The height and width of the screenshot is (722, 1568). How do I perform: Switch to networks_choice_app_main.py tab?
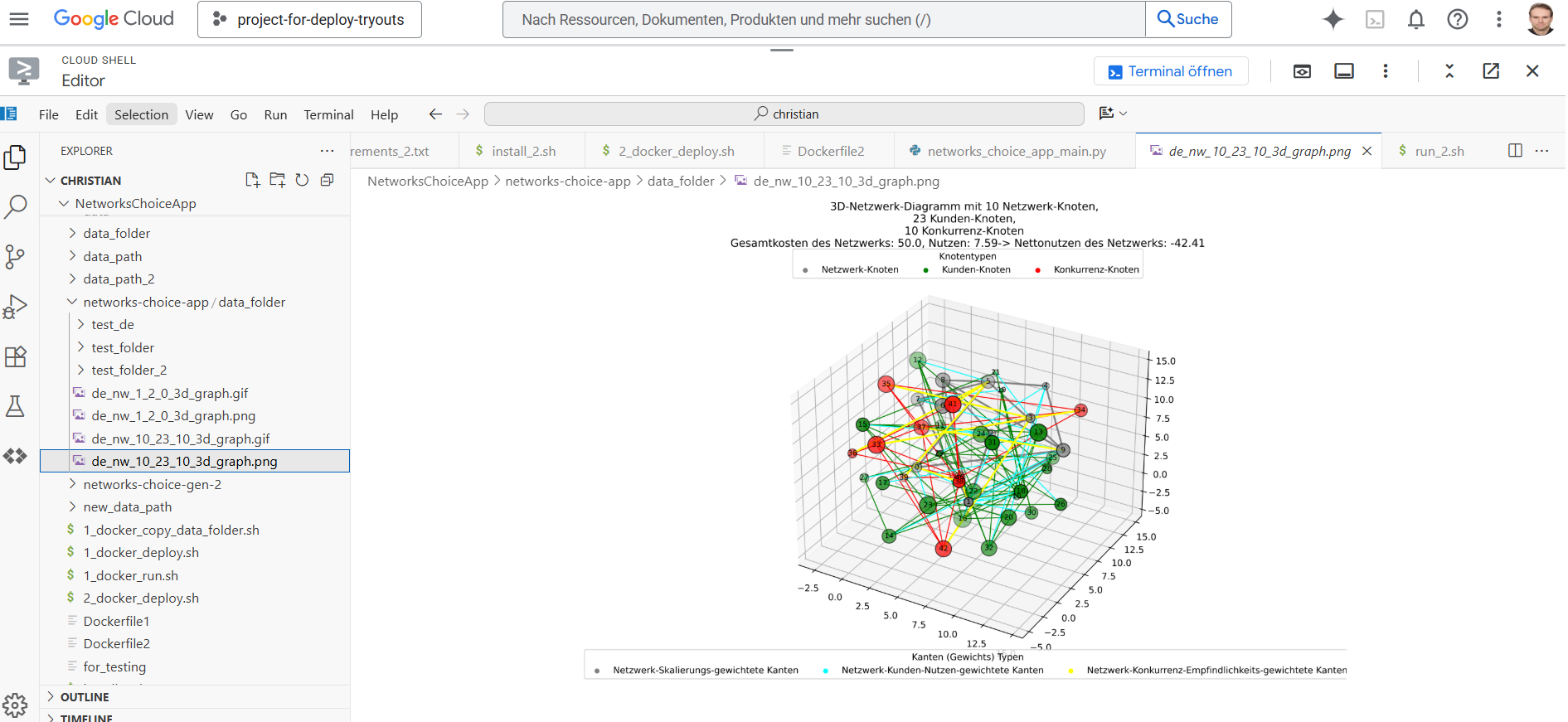(x=1017, y=151)
